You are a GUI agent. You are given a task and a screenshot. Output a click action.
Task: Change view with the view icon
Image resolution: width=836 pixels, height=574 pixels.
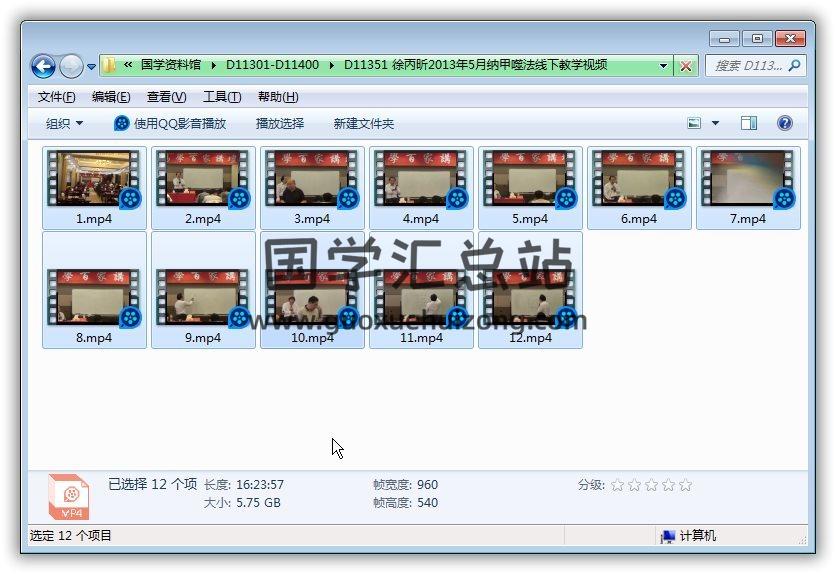(694, 124)
